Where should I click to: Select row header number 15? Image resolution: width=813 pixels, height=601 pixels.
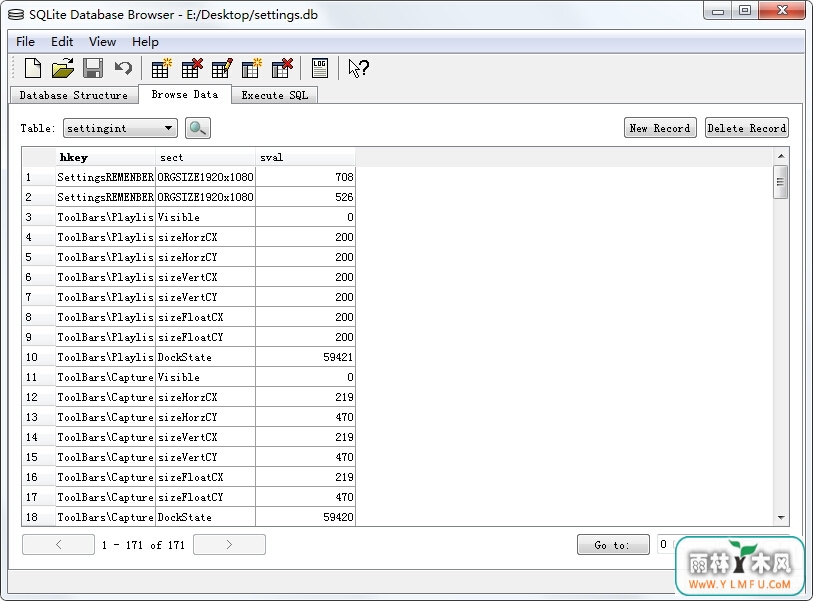pos(39,457)
